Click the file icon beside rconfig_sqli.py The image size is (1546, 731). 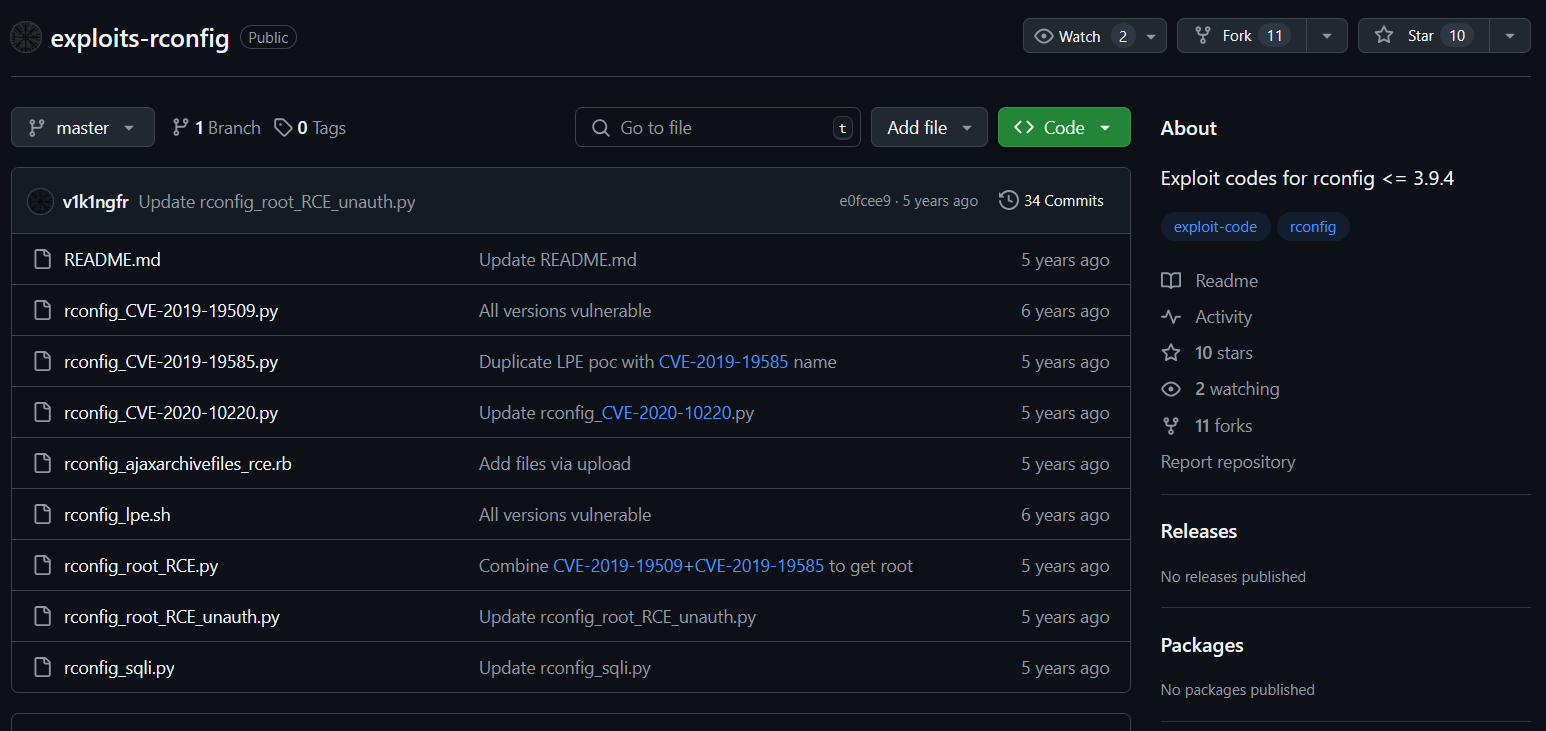point(42,668)
